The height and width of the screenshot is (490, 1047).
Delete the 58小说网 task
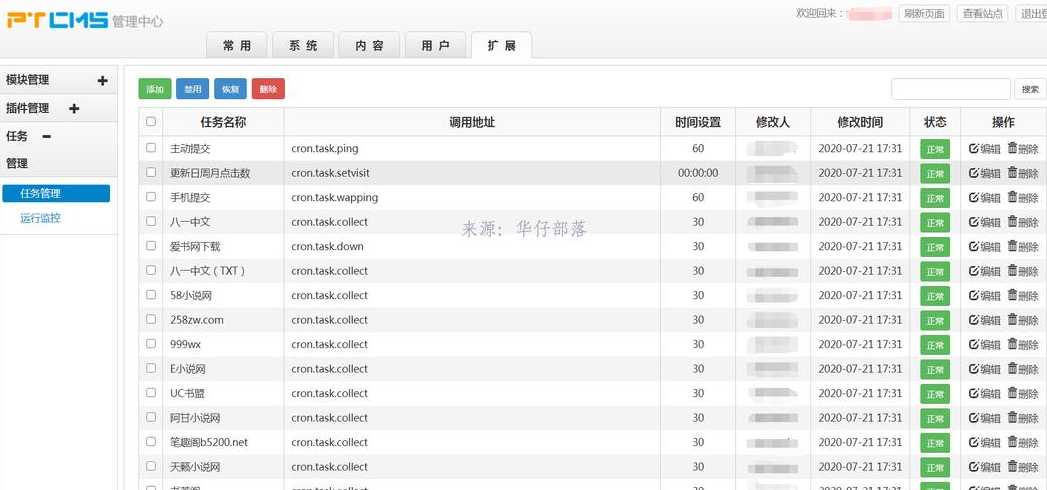[x=1023, y=295]
